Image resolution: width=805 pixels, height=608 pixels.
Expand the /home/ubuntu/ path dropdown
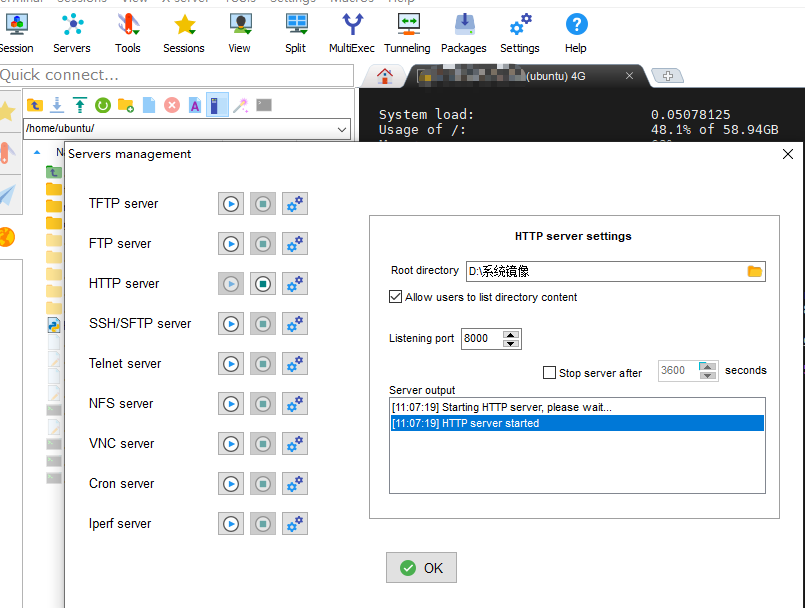[x=343, y=129]
